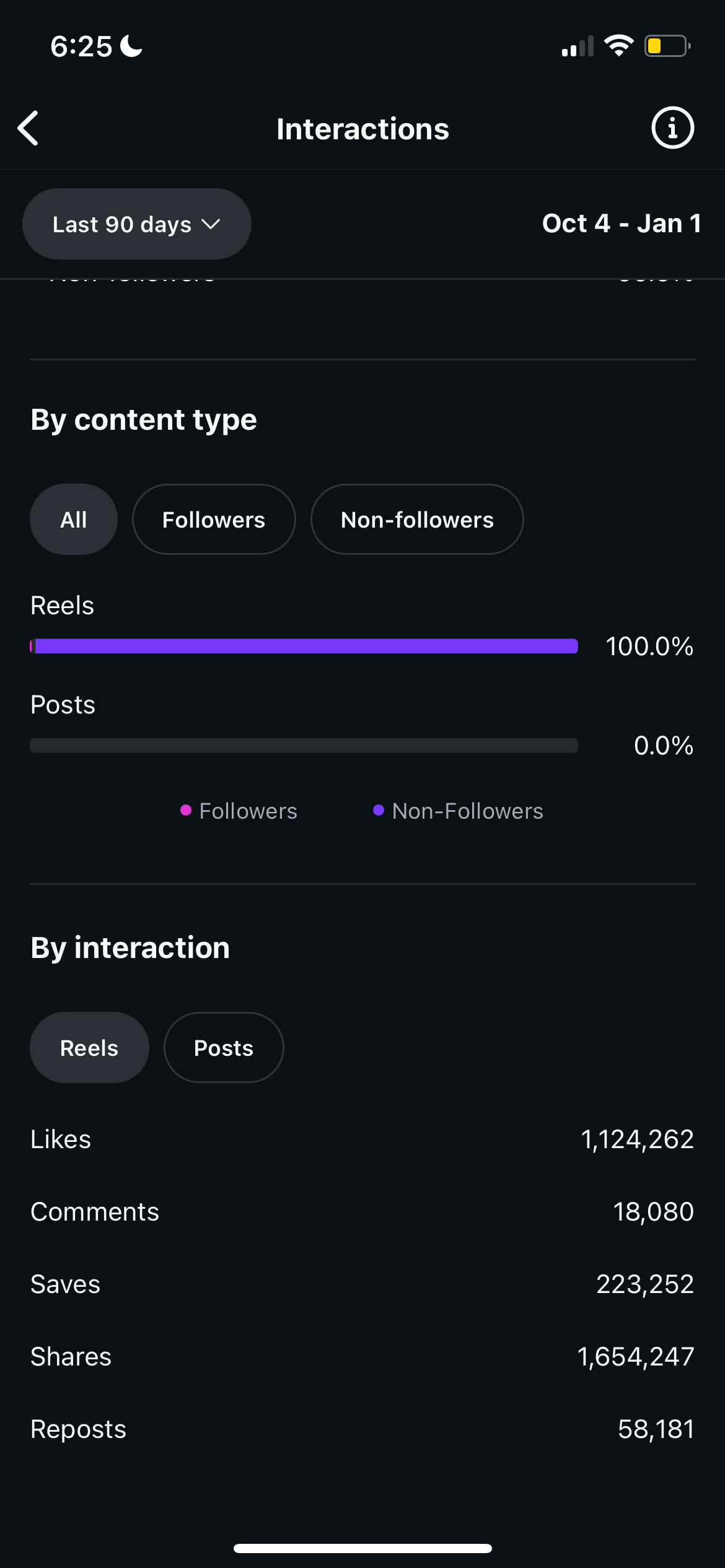Tap the purple Reels percentage bar

pos(304,647)
